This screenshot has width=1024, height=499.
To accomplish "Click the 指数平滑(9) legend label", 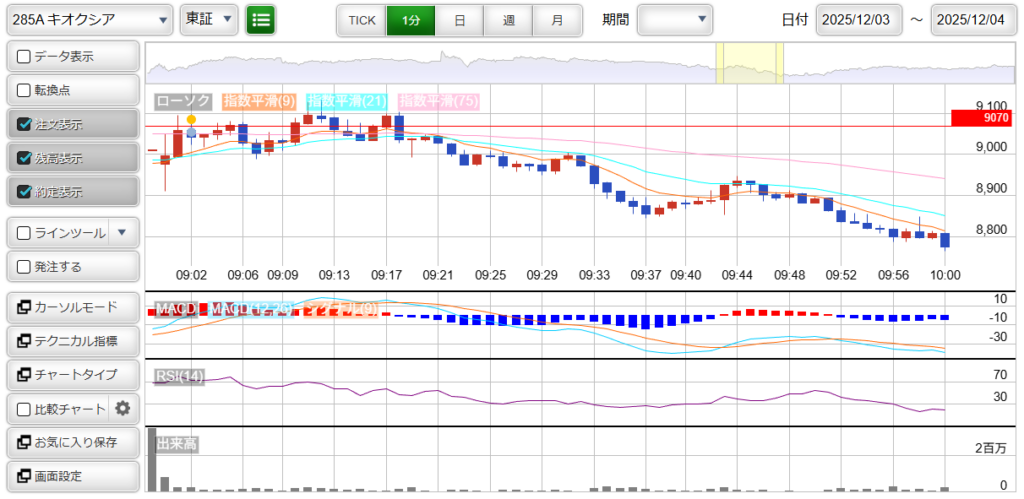I will (259, 101).
